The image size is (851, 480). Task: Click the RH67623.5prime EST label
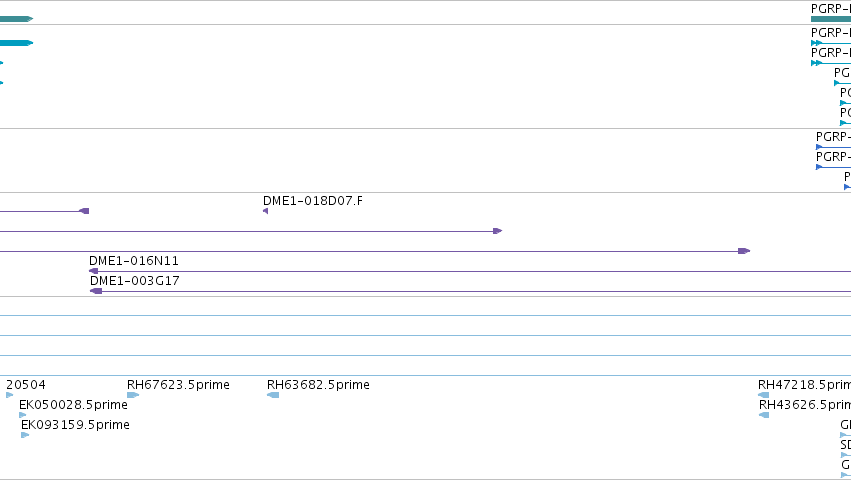(x=178, y=385)
